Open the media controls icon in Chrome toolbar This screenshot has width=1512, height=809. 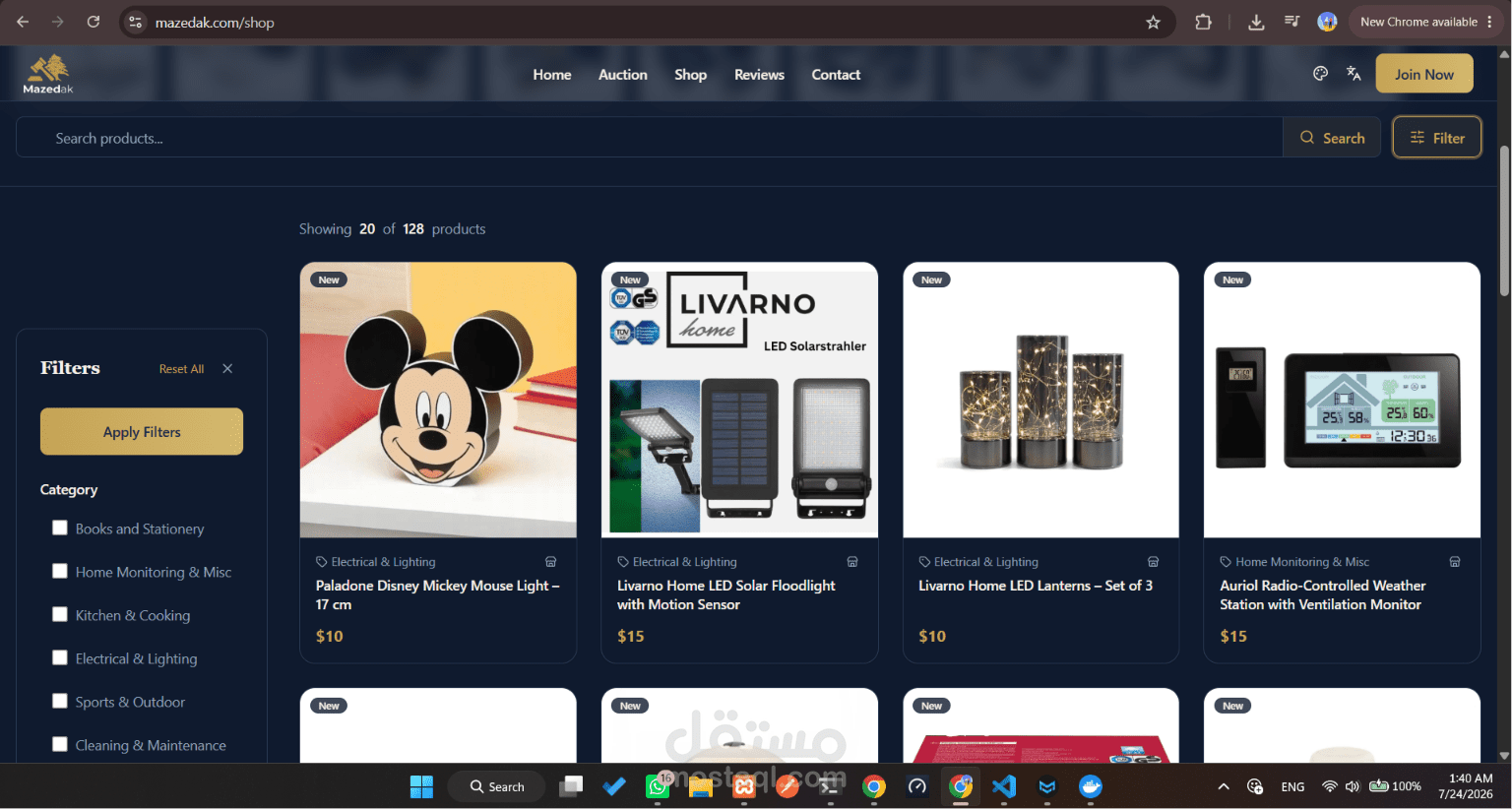[x=1291, y=22]
